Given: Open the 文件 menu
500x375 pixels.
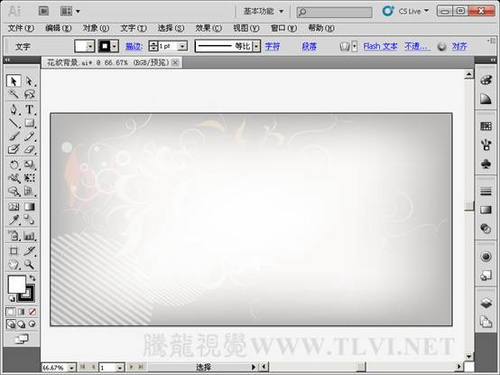Looking at the screenshot, I should pyautogui.click(x=21, y=28).
